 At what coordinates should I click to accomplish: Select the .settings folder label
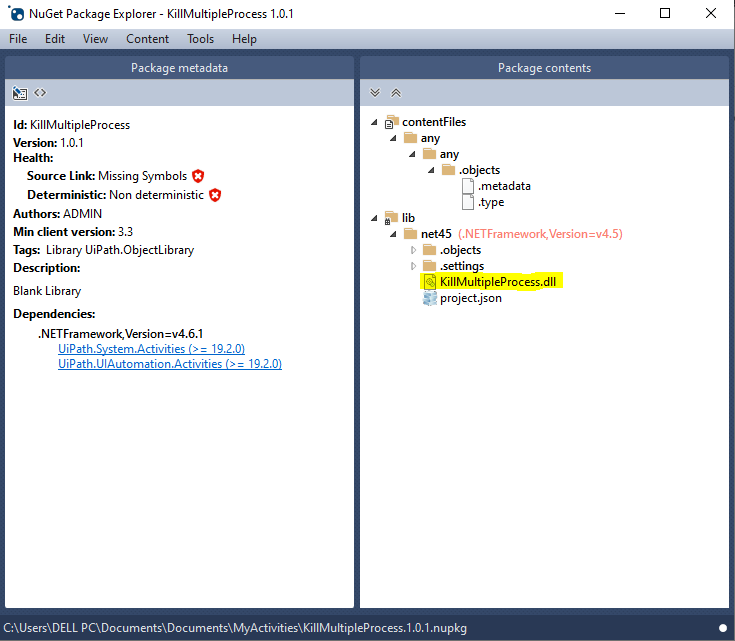click(x=462, y=266)
